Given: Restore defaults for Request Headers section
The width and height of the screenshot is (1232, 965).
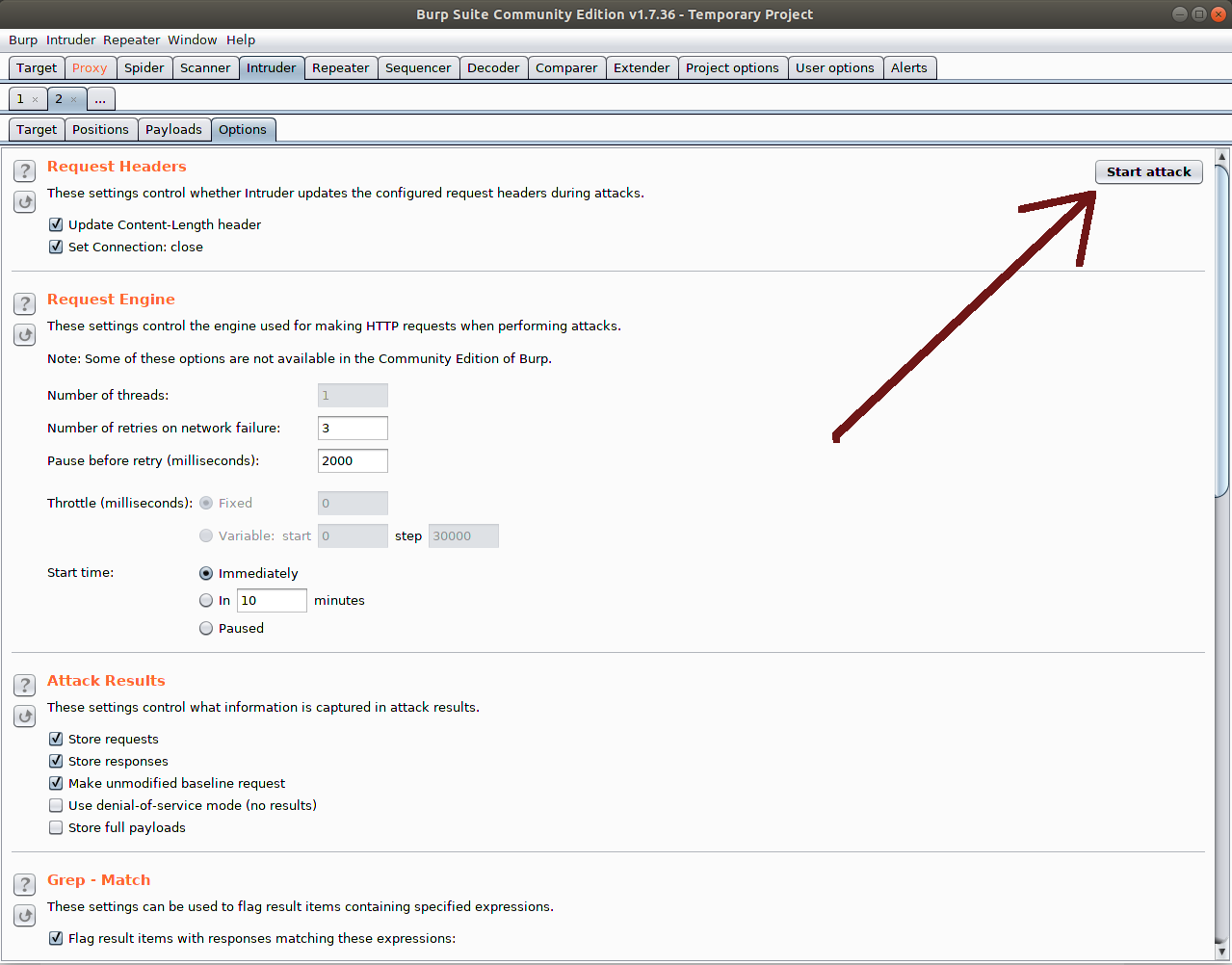Looking at the screenshot, I should (25, 202).
